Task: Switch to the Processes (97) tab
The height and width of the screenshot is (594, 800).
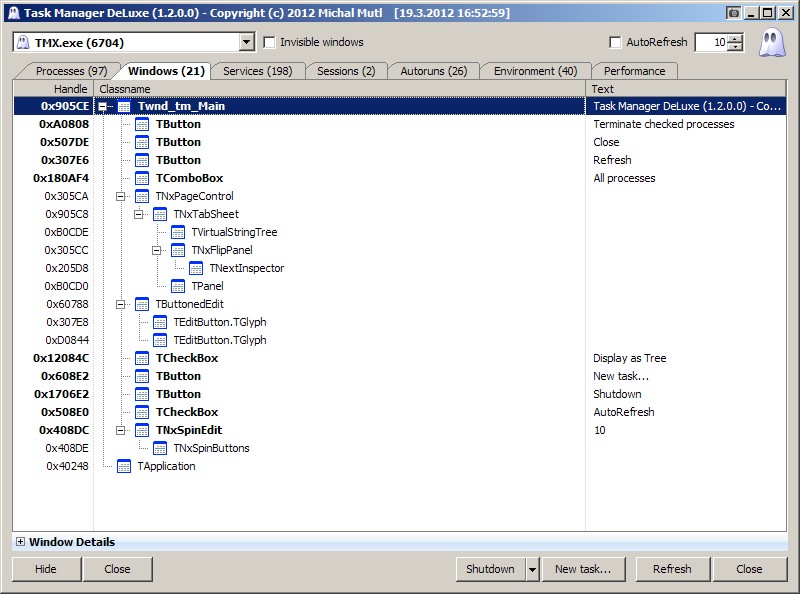Action: coord(71,71)
